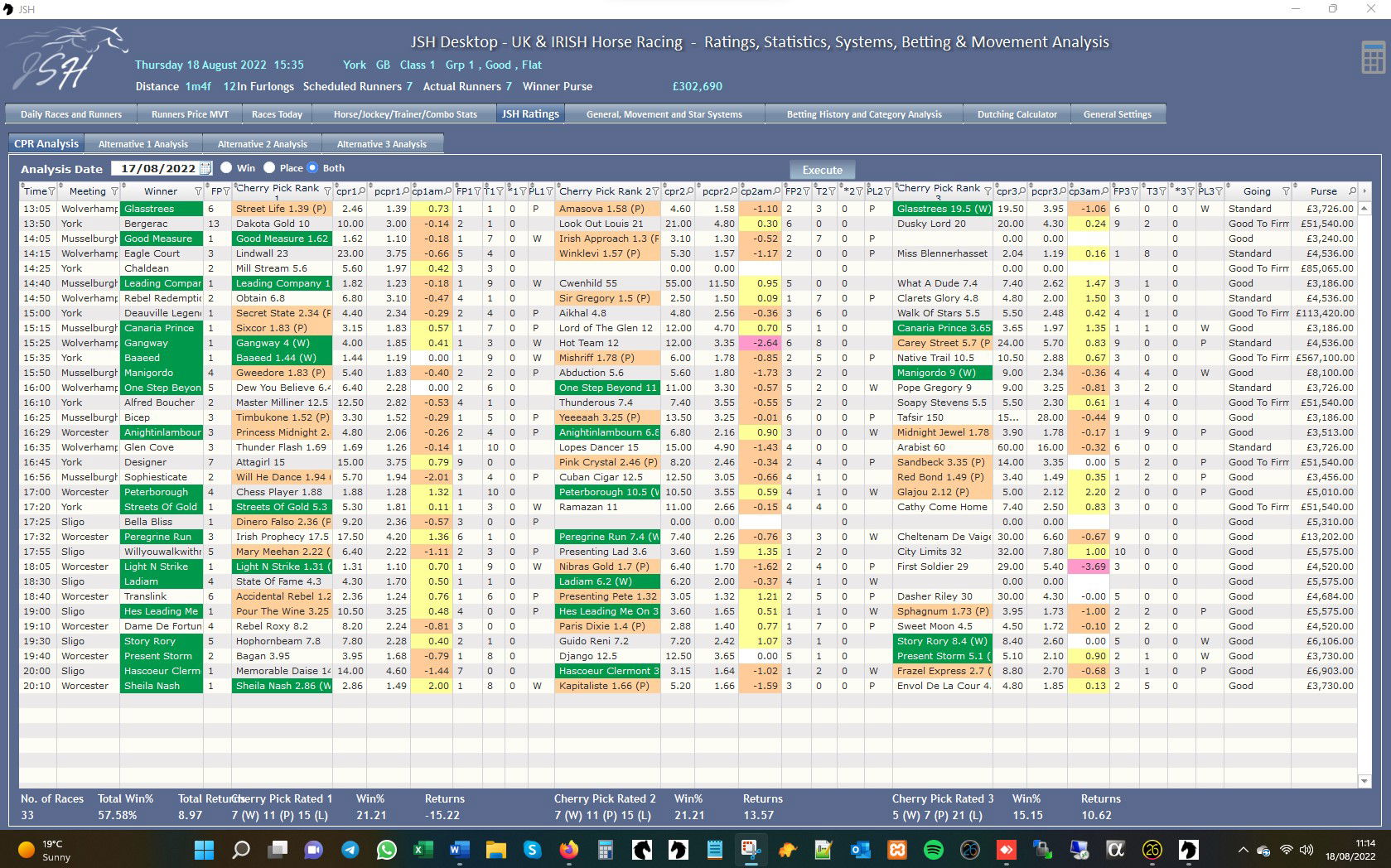1391x868 pixels.
Task: Click the search icon on cpr3 column
Action: [1022, 191]
